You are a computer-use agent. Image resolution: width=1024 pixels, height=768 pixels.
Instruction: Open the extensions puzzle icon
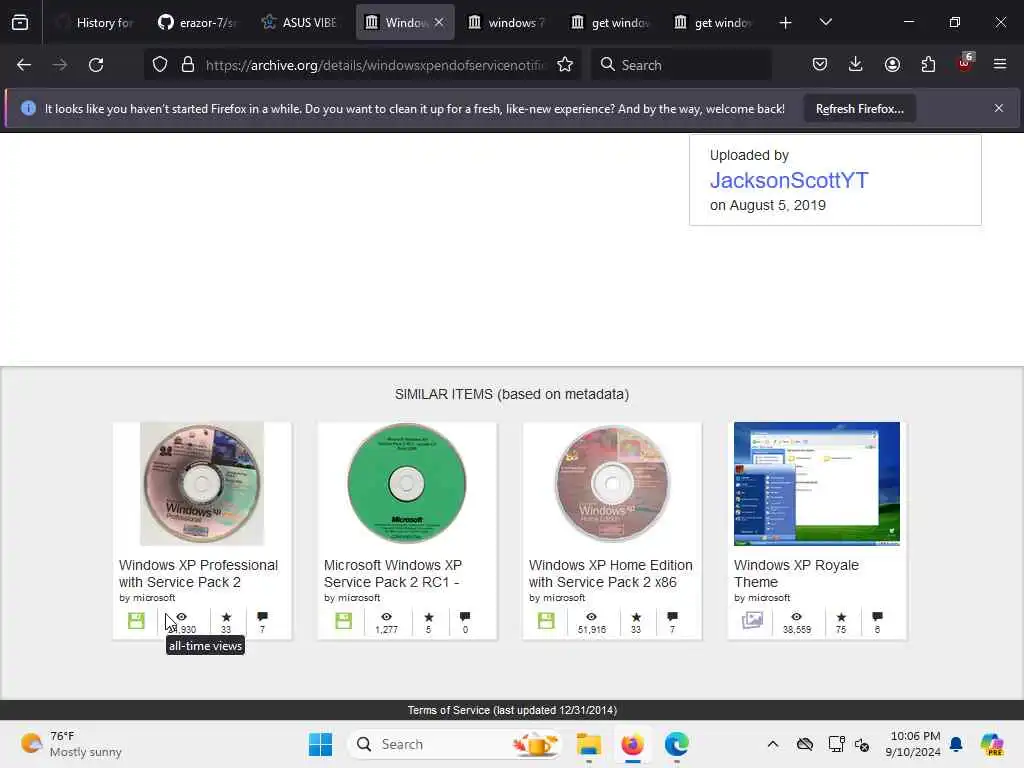(928, 64)
